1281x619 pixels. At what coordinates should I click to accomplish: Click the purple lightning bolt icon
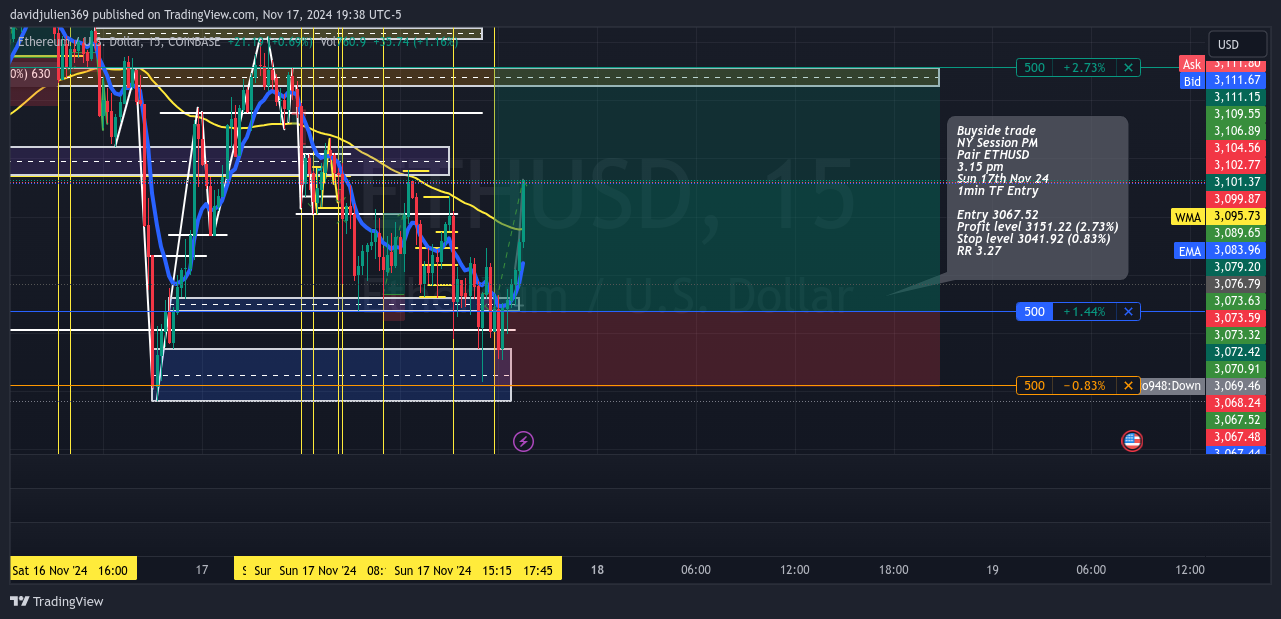click(523, 441)
